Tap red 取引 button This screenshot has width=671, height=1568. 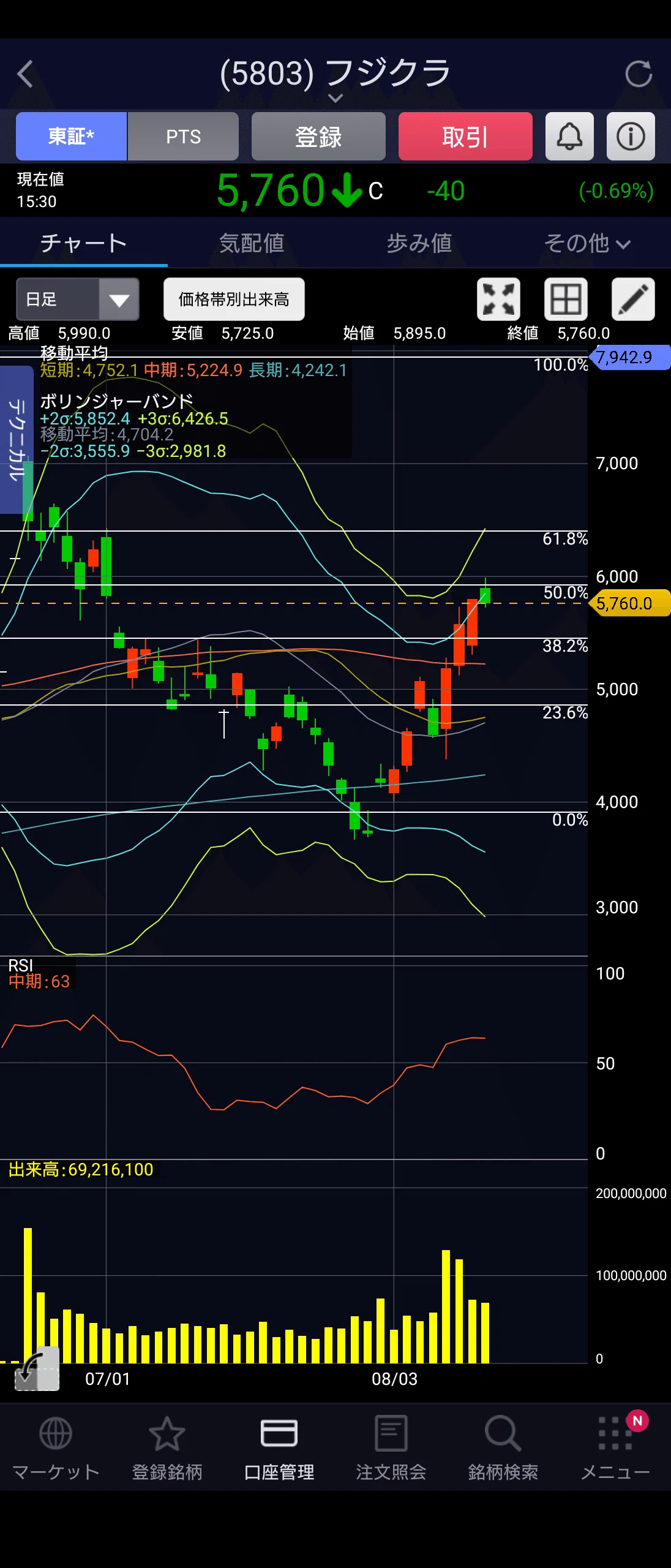pos(465,136)
